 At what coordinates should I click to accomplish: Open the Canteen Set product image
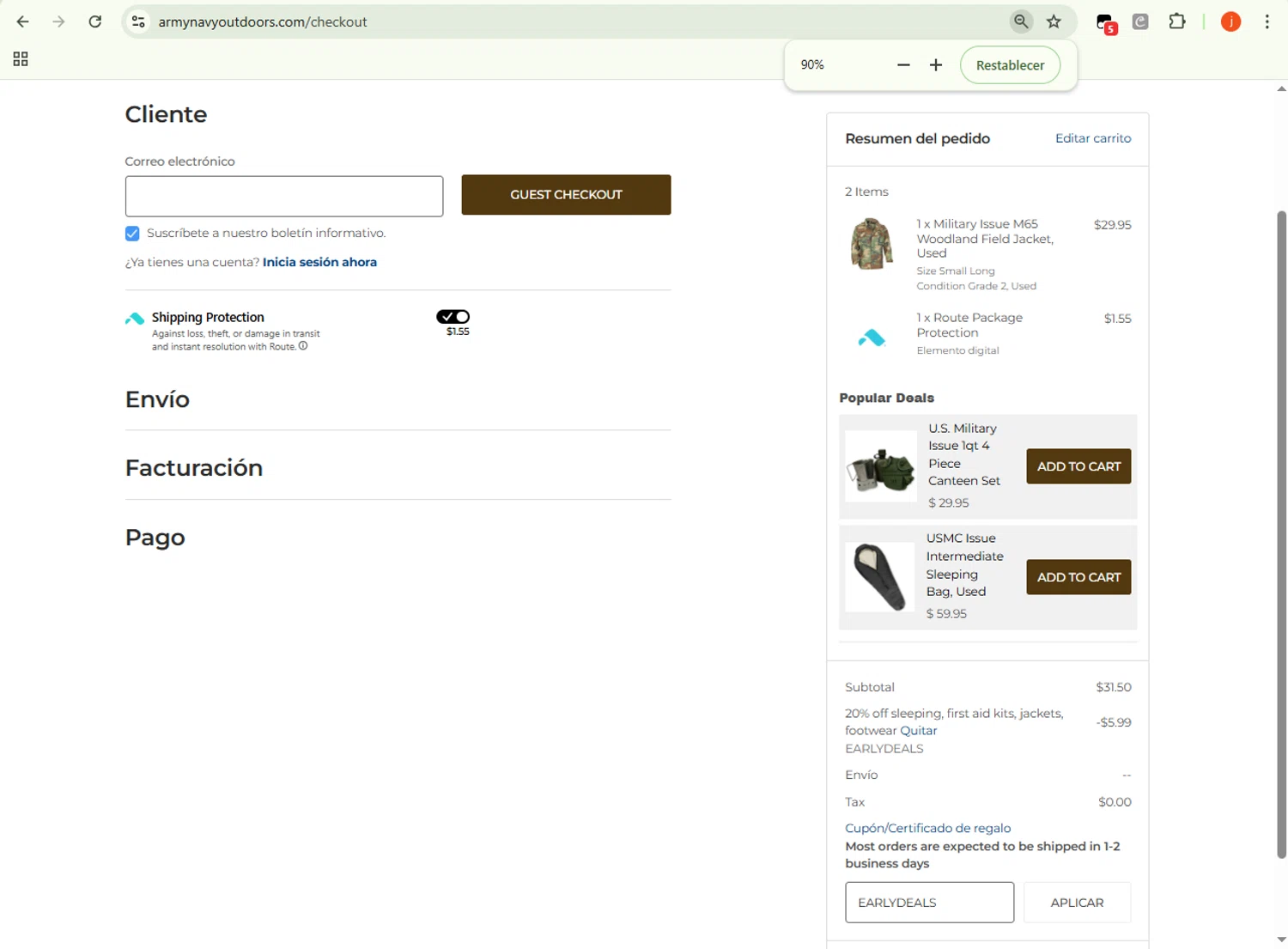[881, 466]
